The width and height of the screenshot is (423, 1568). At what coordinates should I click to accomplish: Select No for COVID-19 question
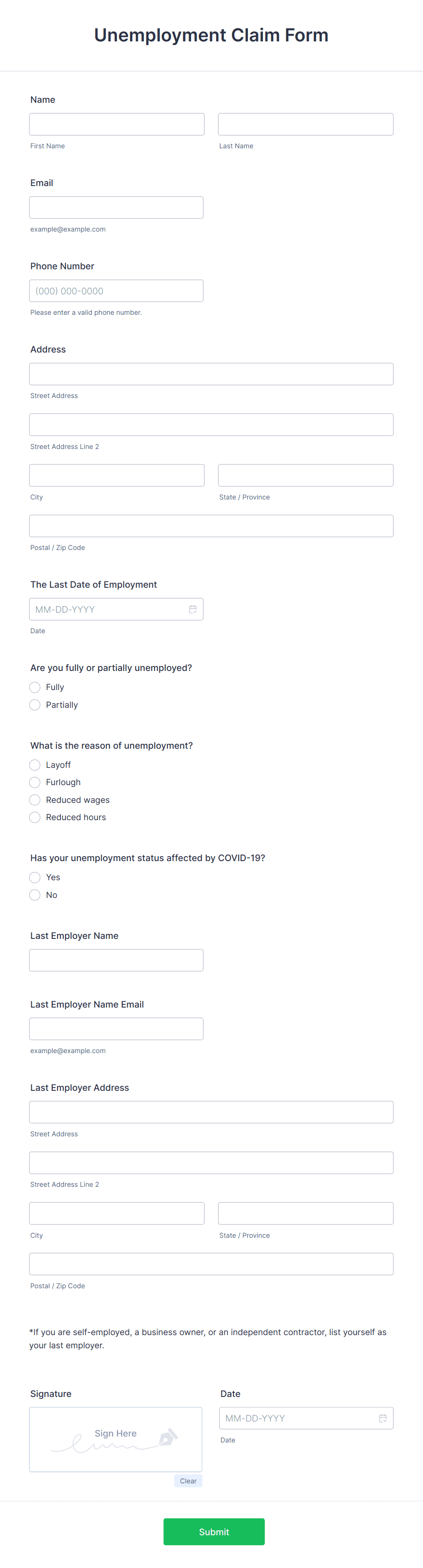35,895
